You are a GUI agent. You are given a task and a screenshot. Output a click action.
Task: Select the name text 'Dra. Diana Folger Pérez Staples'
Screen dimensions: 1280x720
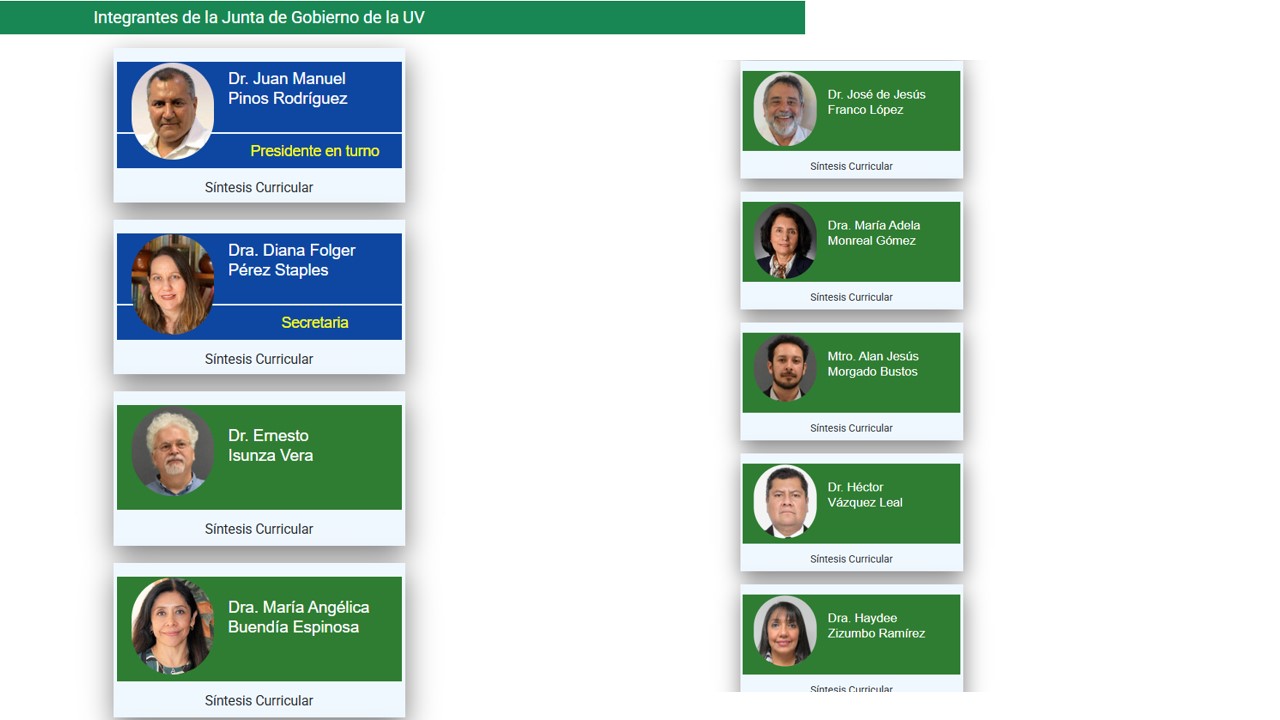pyautogui.click(x=291, y=260)
